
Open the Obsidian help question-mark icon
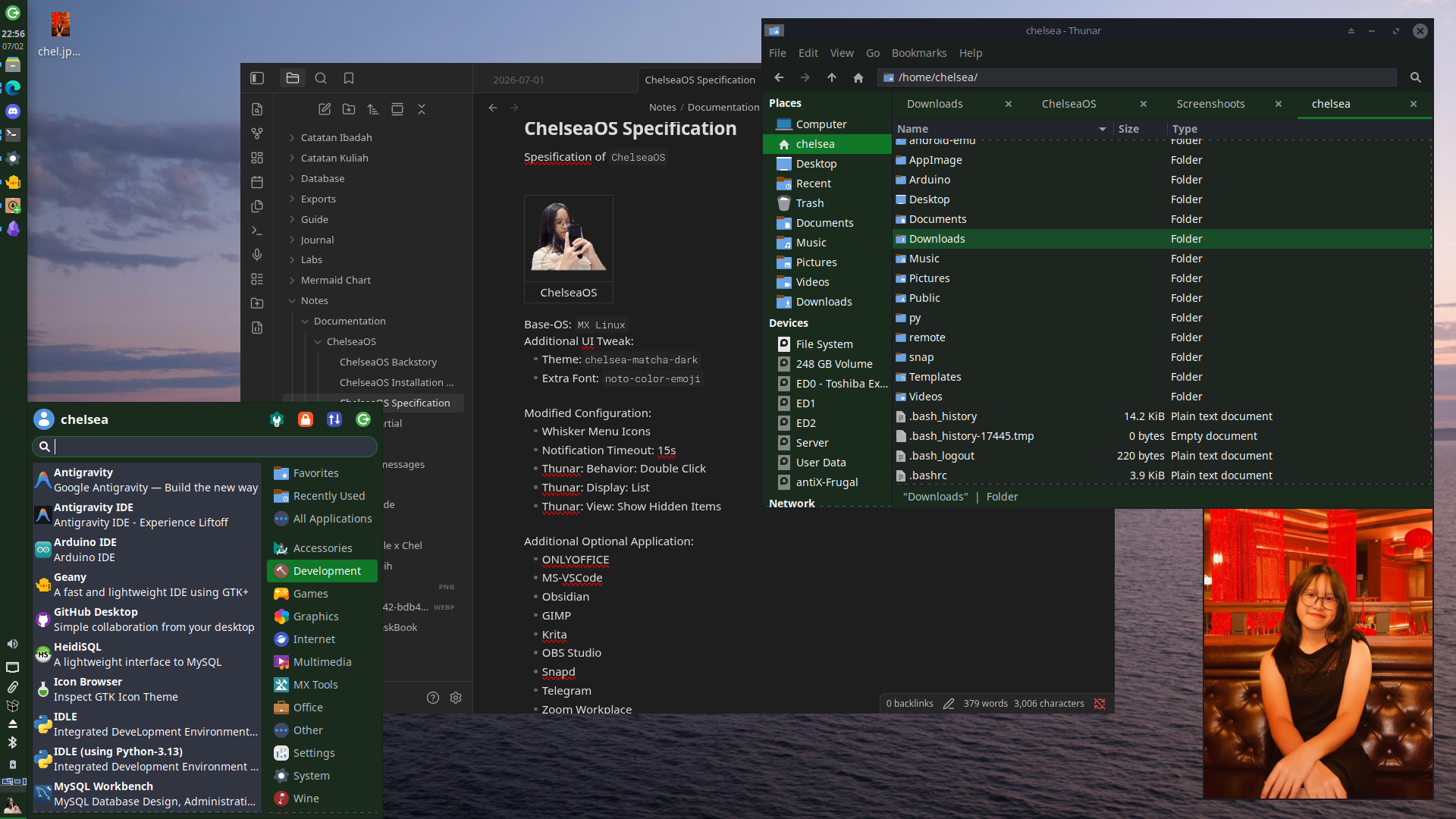(433, 698)
